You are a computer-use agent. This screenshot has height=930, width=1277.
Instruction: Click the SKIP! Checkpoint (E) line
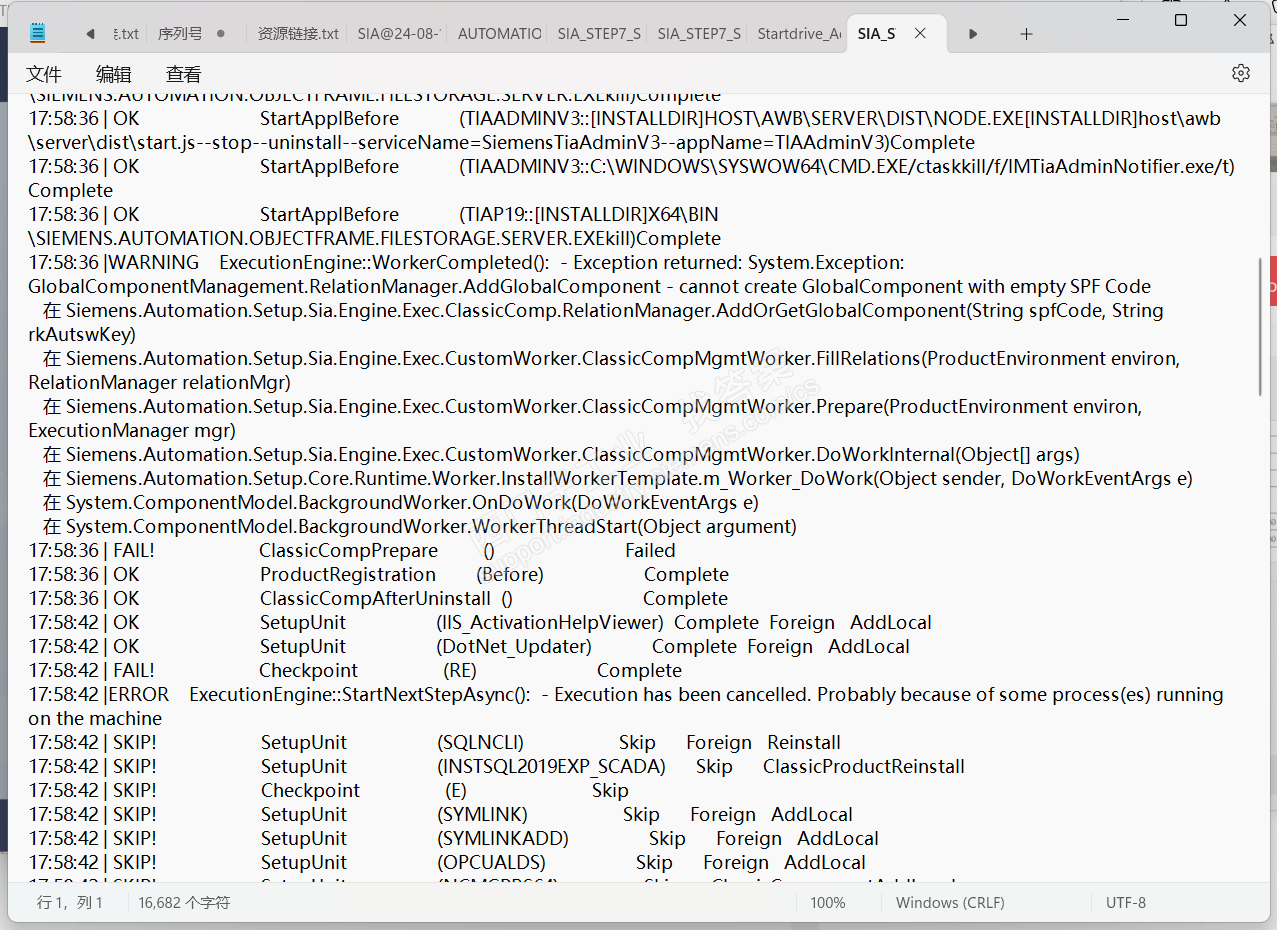click(328, 791)
